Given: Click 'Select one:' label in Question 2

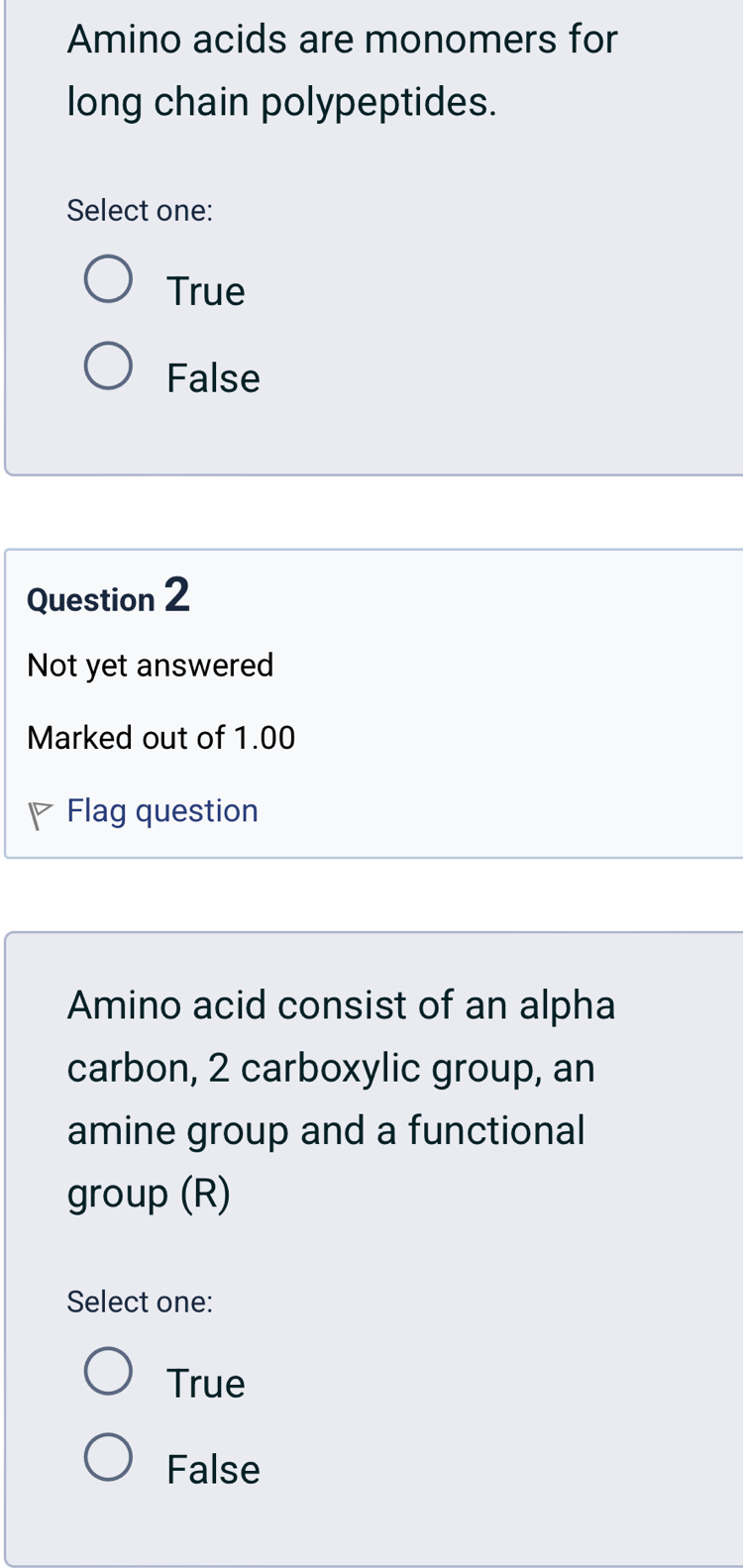Looking at the screenshot, I should (140, 1302).
